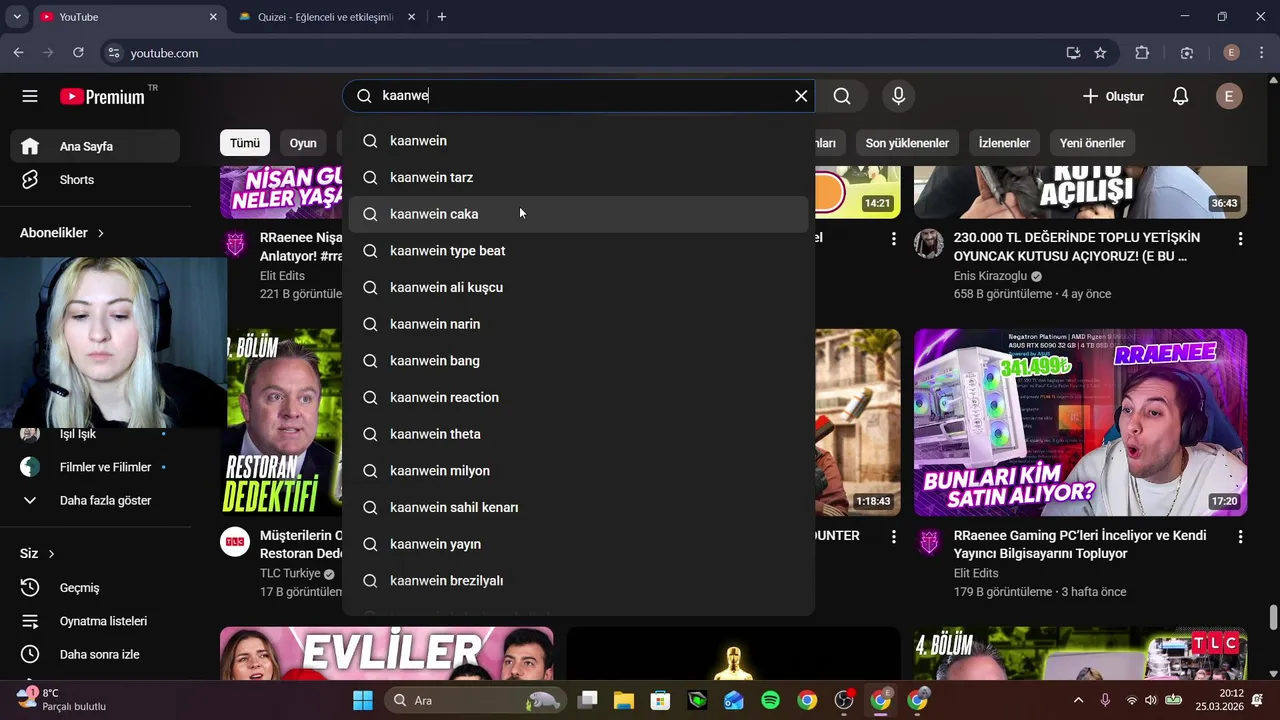
Task: Go to Ana Sayfa in the sidebar
Action: pyautogui.click(x=96, y=146)
